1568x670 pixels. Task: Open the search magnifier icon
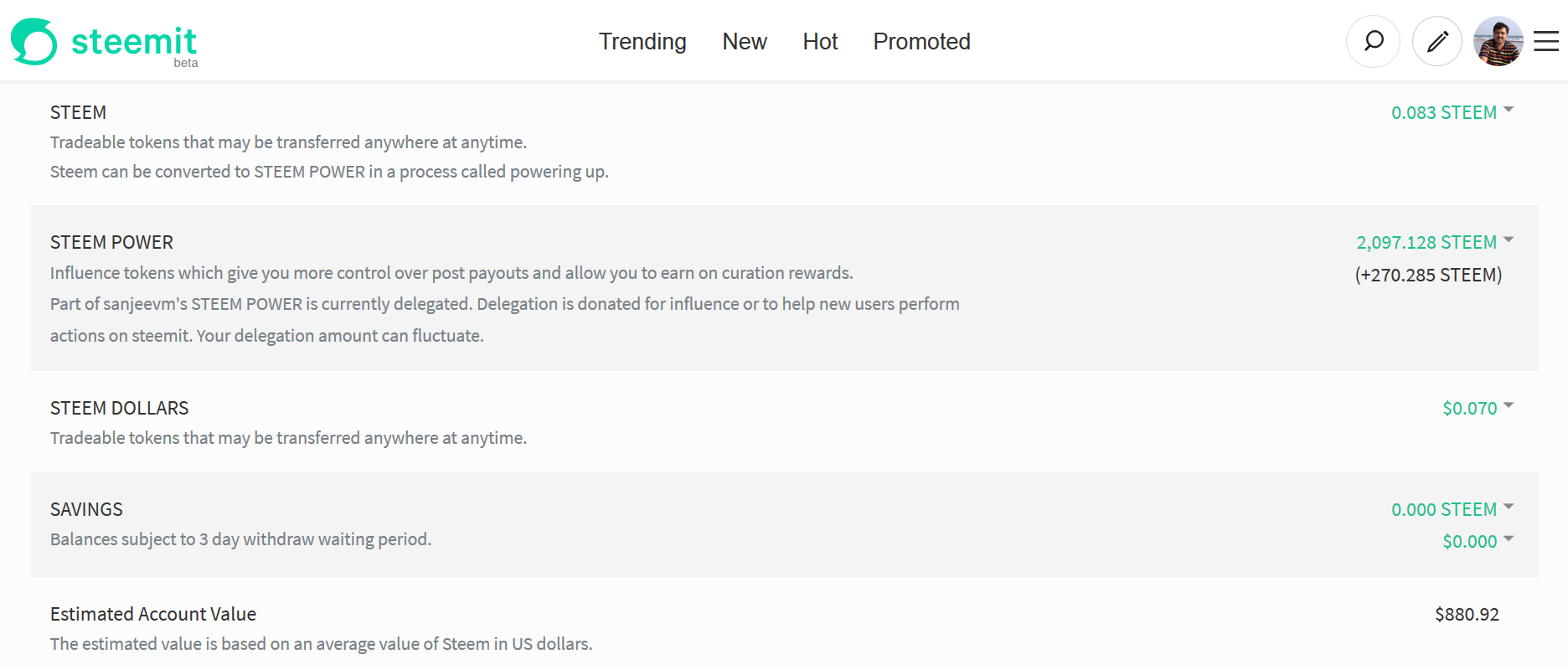click(1373, 41)
